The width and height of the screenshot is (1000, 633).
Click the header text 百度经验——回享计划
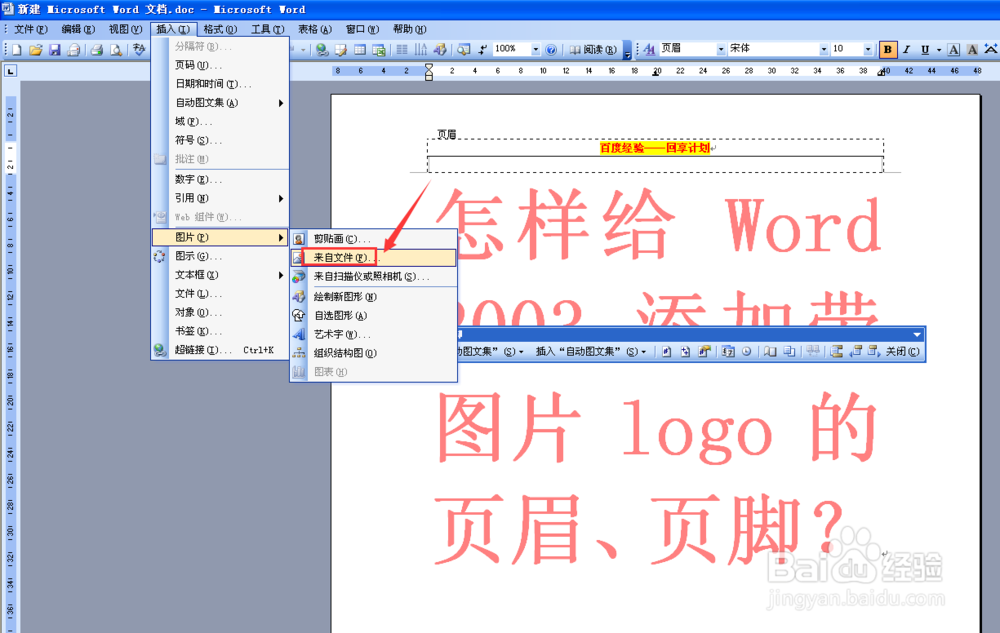(655, 146)
